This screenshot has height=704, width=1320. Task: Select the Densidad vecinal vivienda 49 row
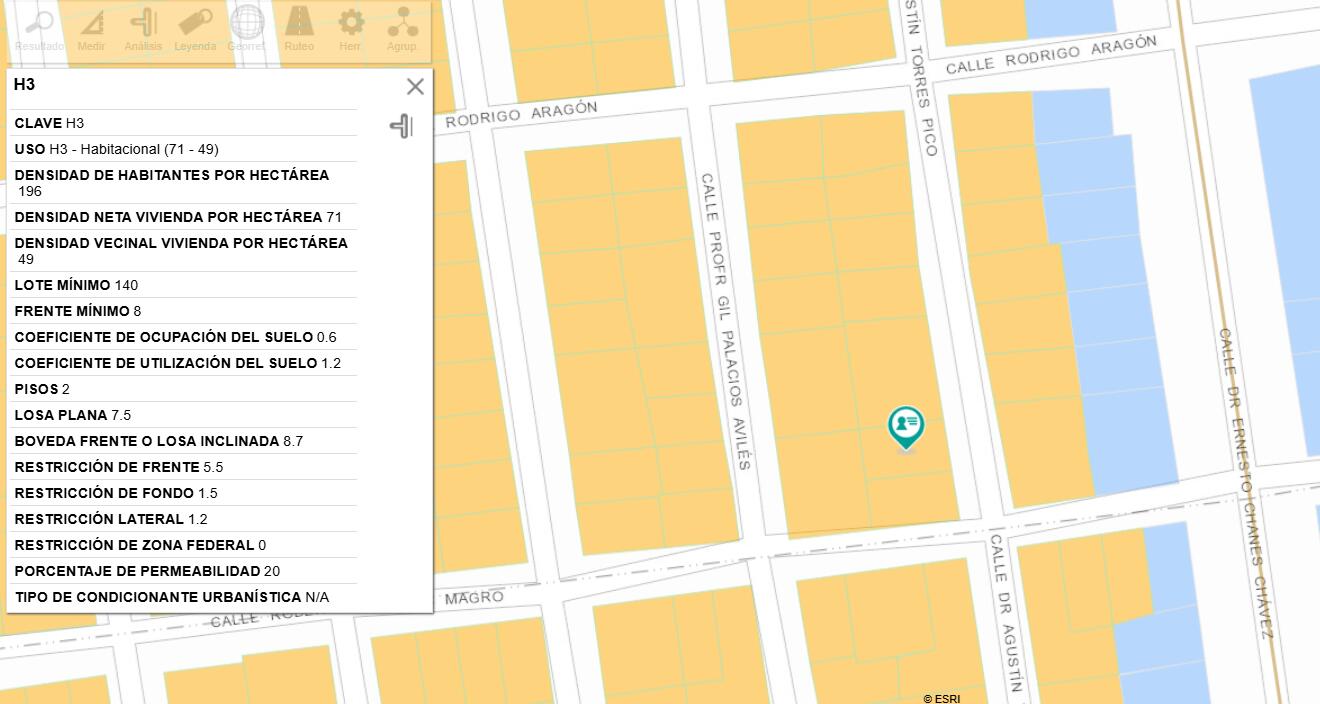click(185, 251)
